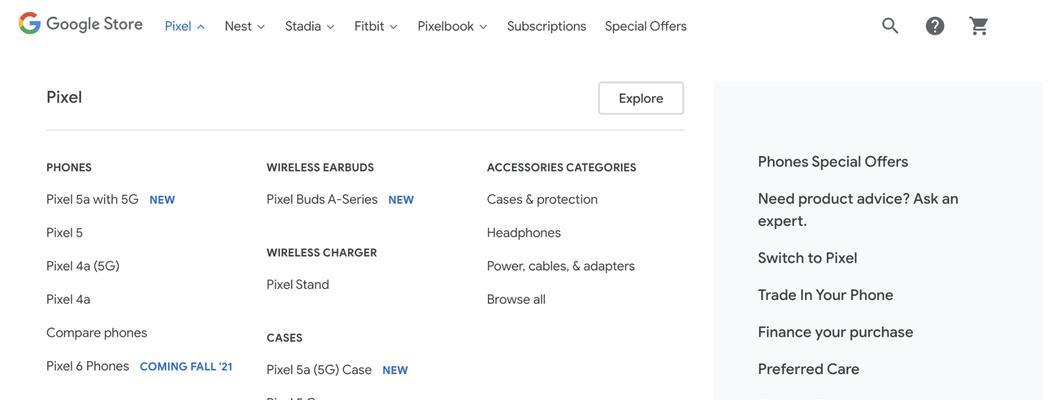Open Cases & protection category

pos(542,199)
